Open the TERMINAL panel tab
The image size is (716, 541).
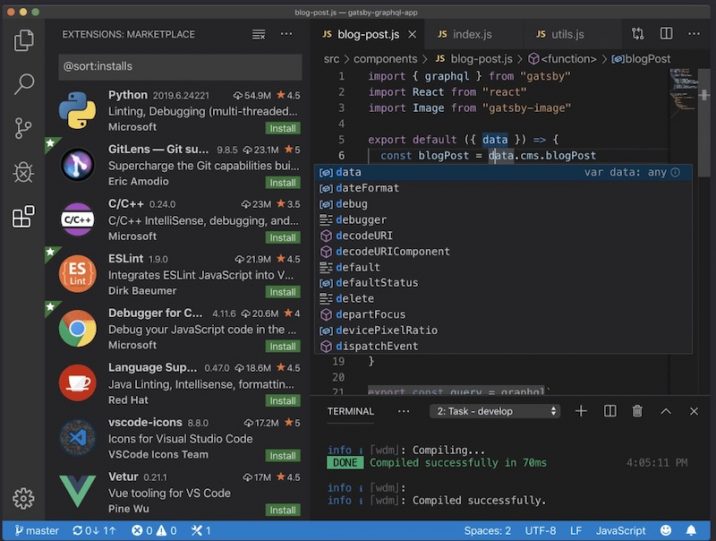click(x=350, y=411)
